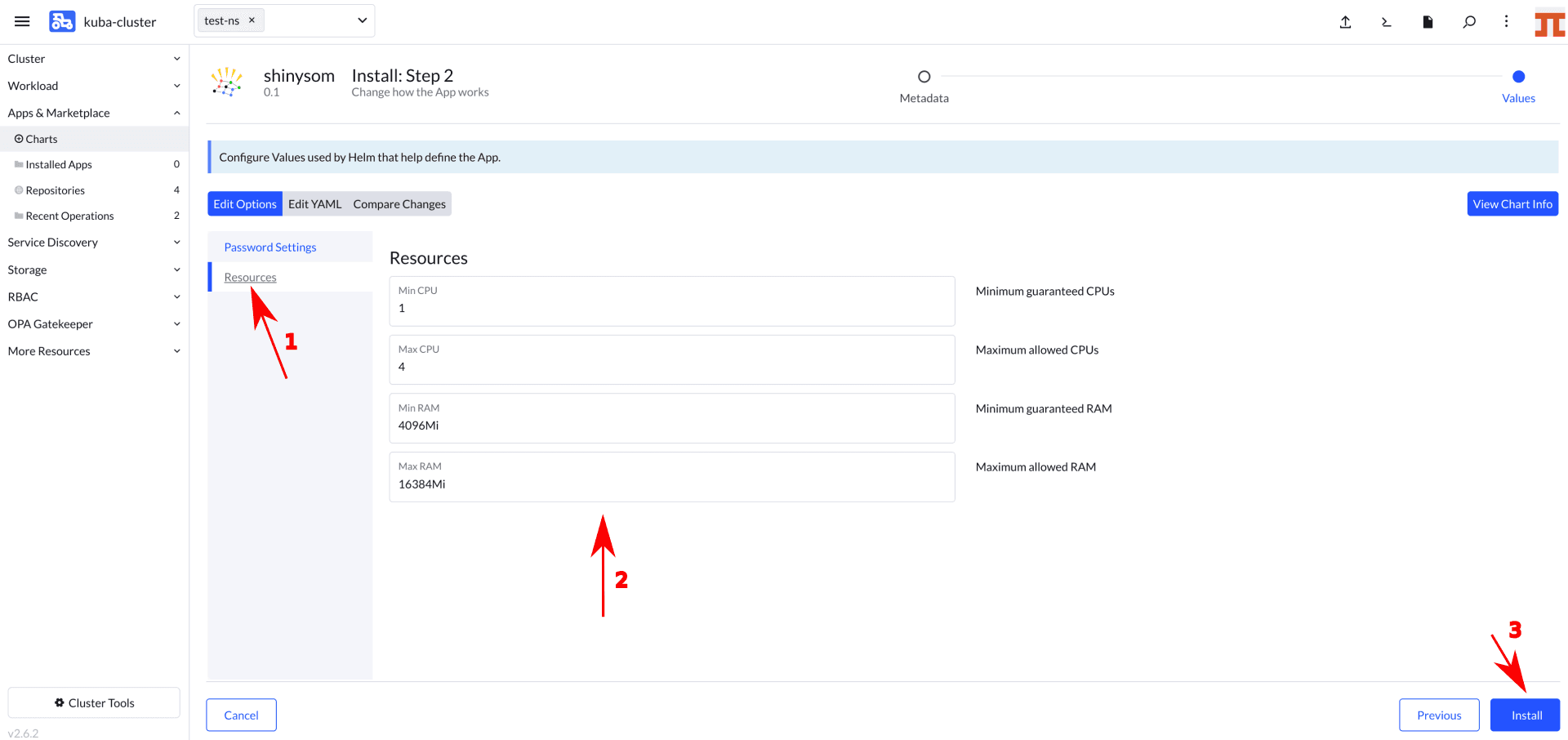Click the shinysom chart icon
1568x740 pixels.
pyautogui.click(x=227, y=82)
